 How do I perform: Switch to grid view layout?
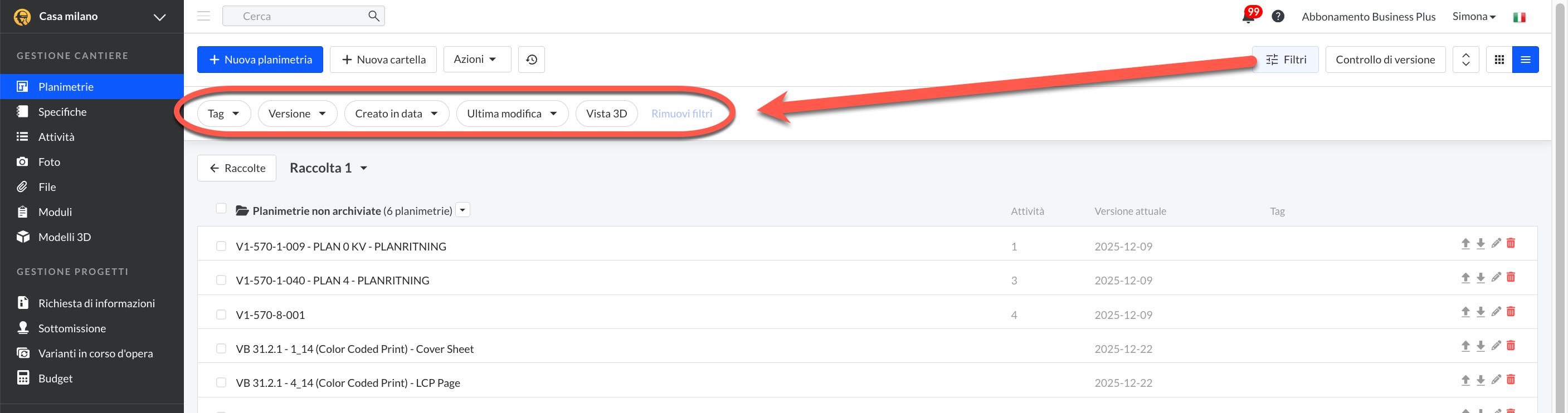[x=1498, y=60]
